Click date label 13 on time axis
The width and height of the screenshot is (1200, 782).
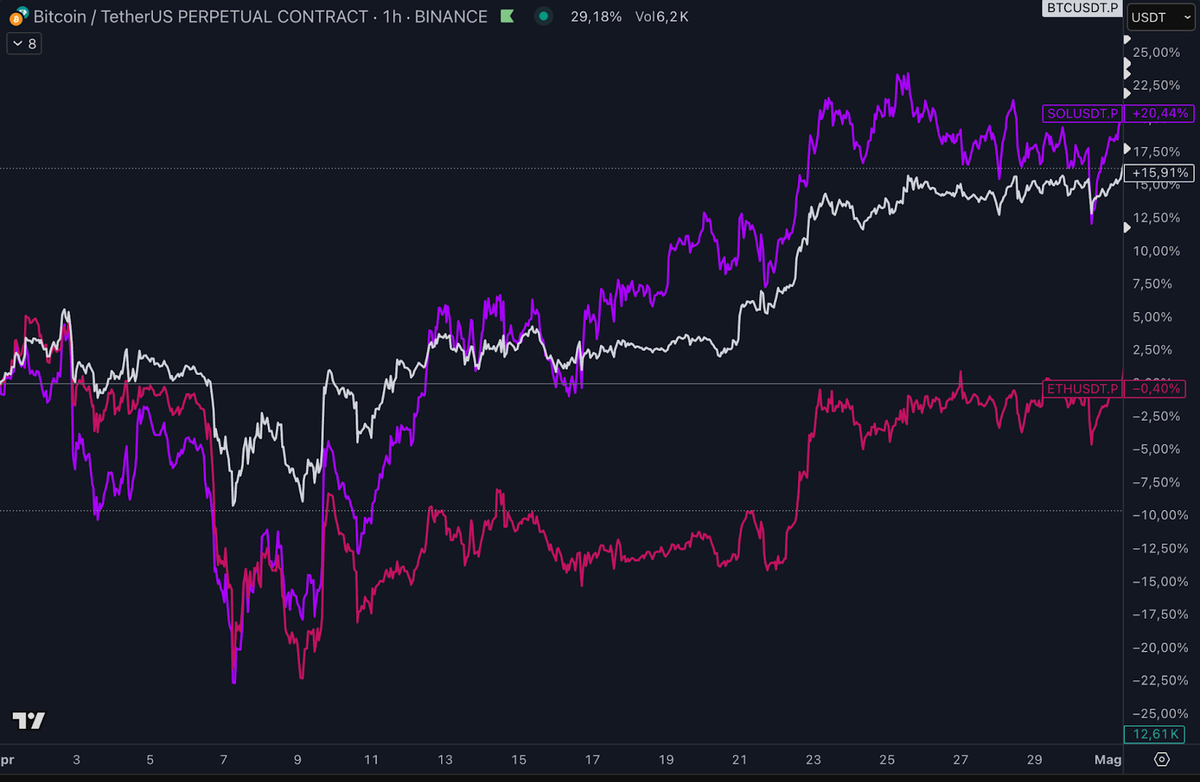[x=445, y=760]
